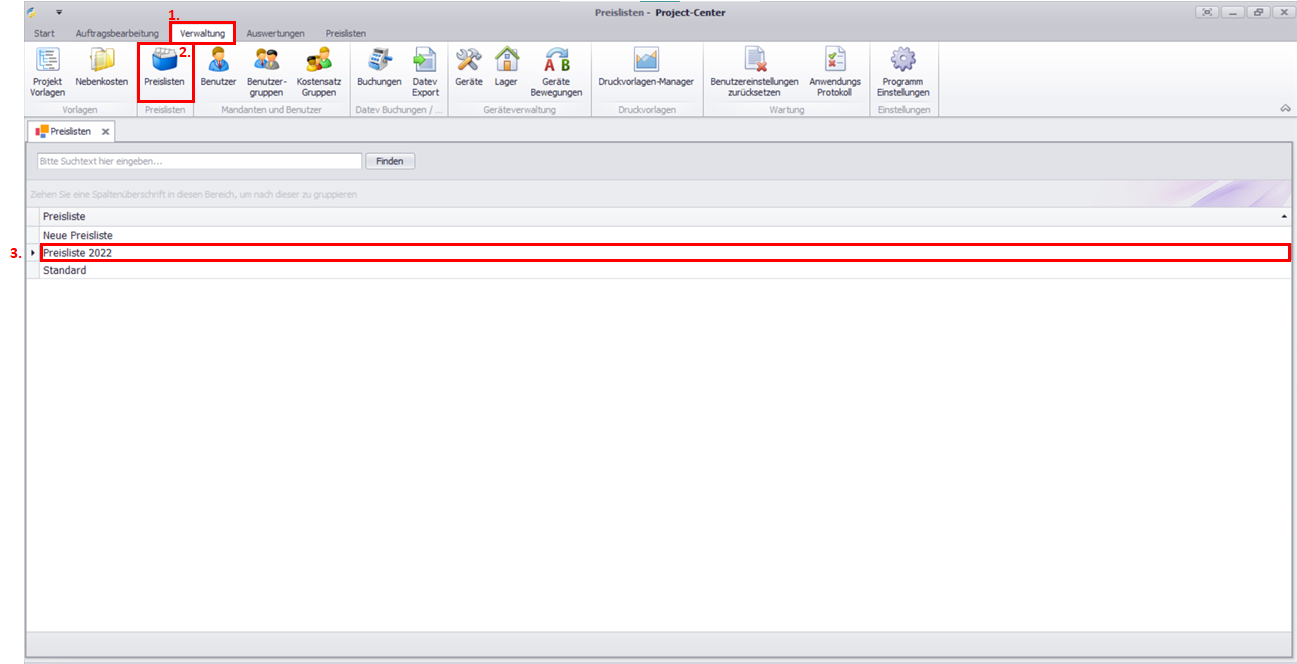Image resolution: width=1297 pixels, height=664 pixels.
Task: Switch to Auswertungen ribbon tab
Action: 275,33
